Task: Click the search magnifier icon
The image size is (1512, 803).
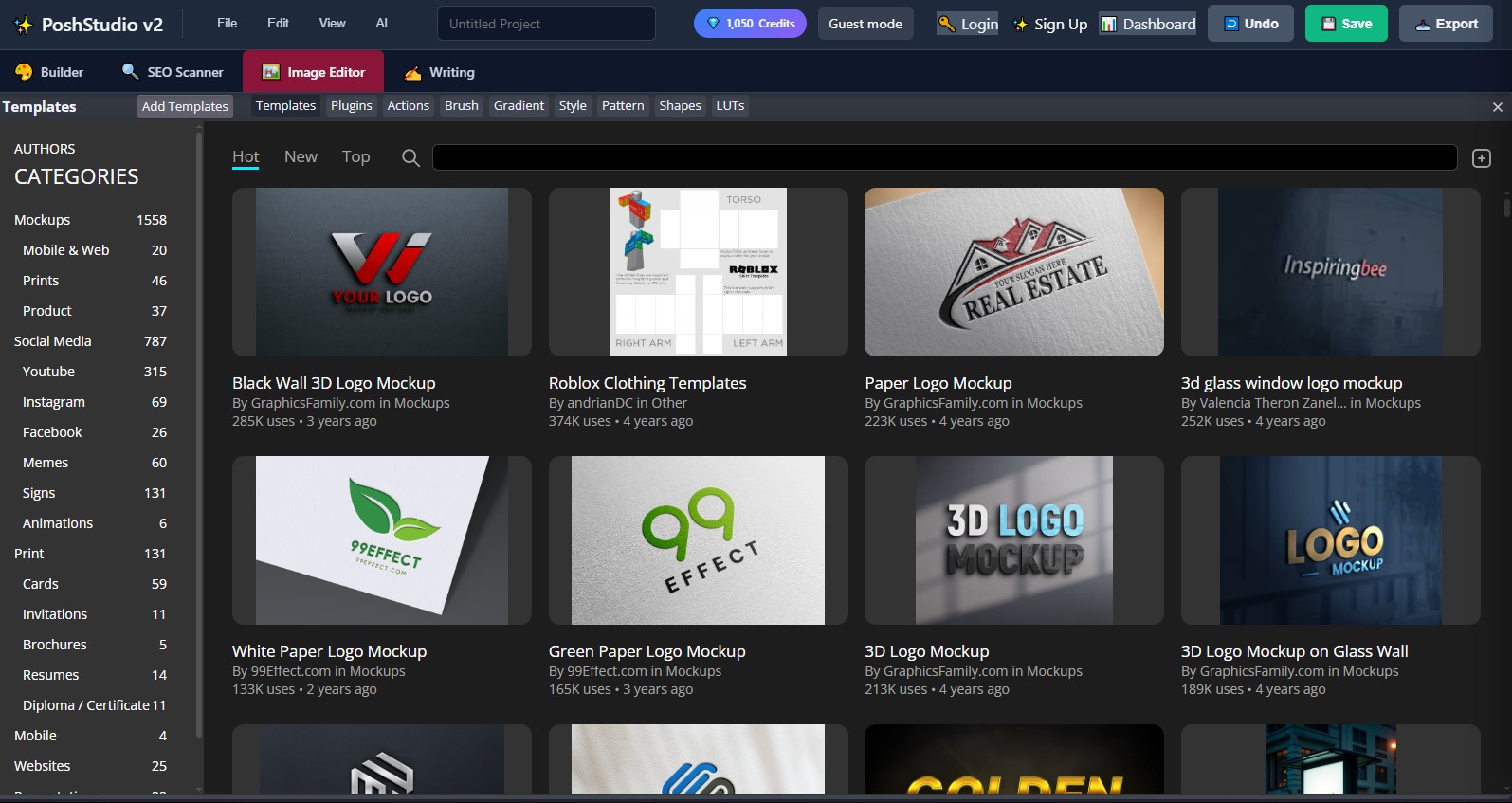Action: point(410,157)
